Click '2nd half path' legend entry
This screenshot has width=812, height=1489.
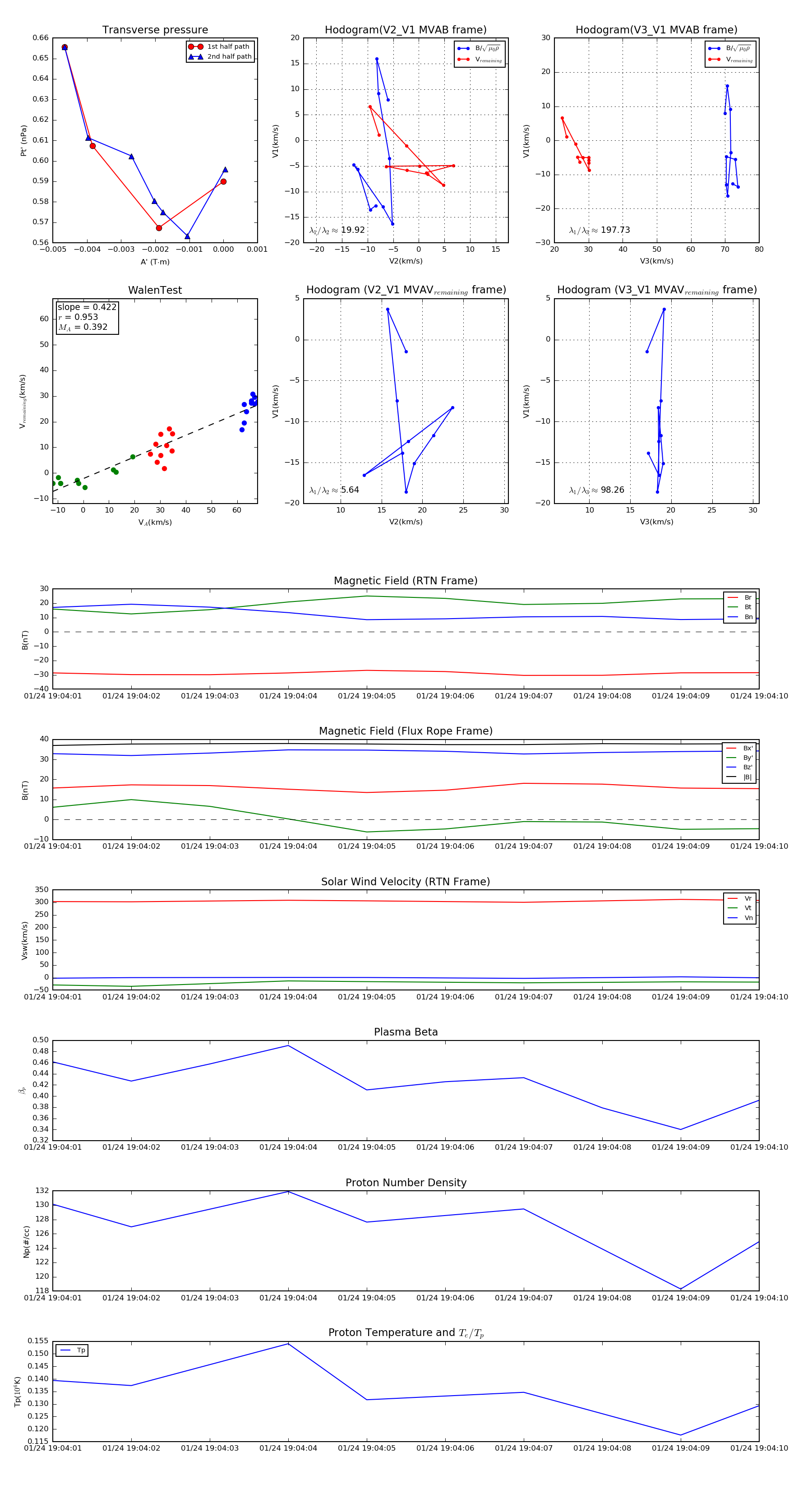pos(220,57)
